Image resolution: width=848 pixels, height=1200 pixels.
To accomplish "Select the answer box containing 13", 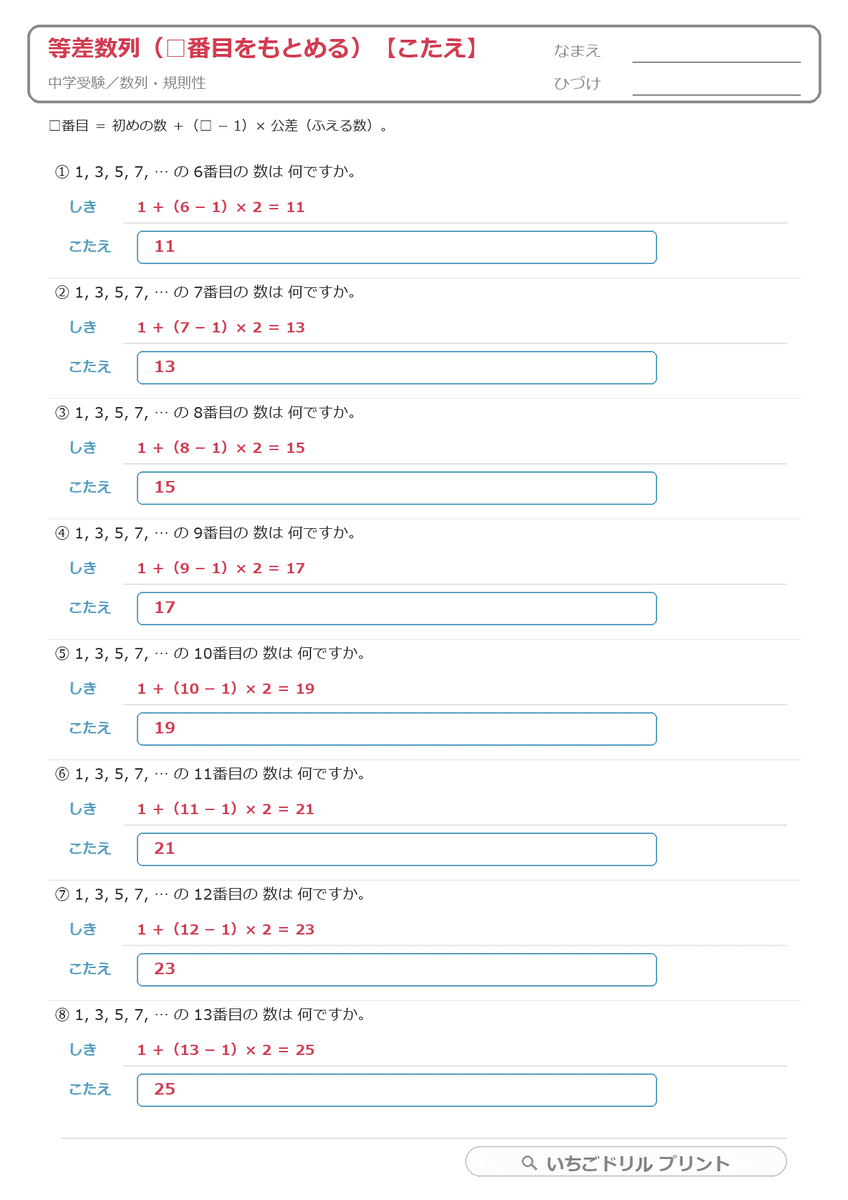I will tap(397, 367).
